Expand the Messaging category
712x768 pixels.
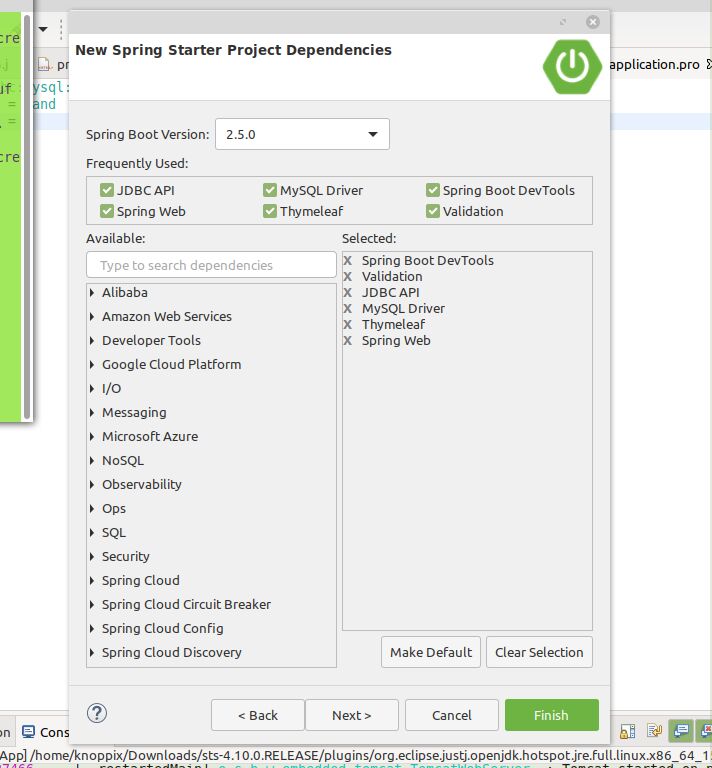(92, 413)
